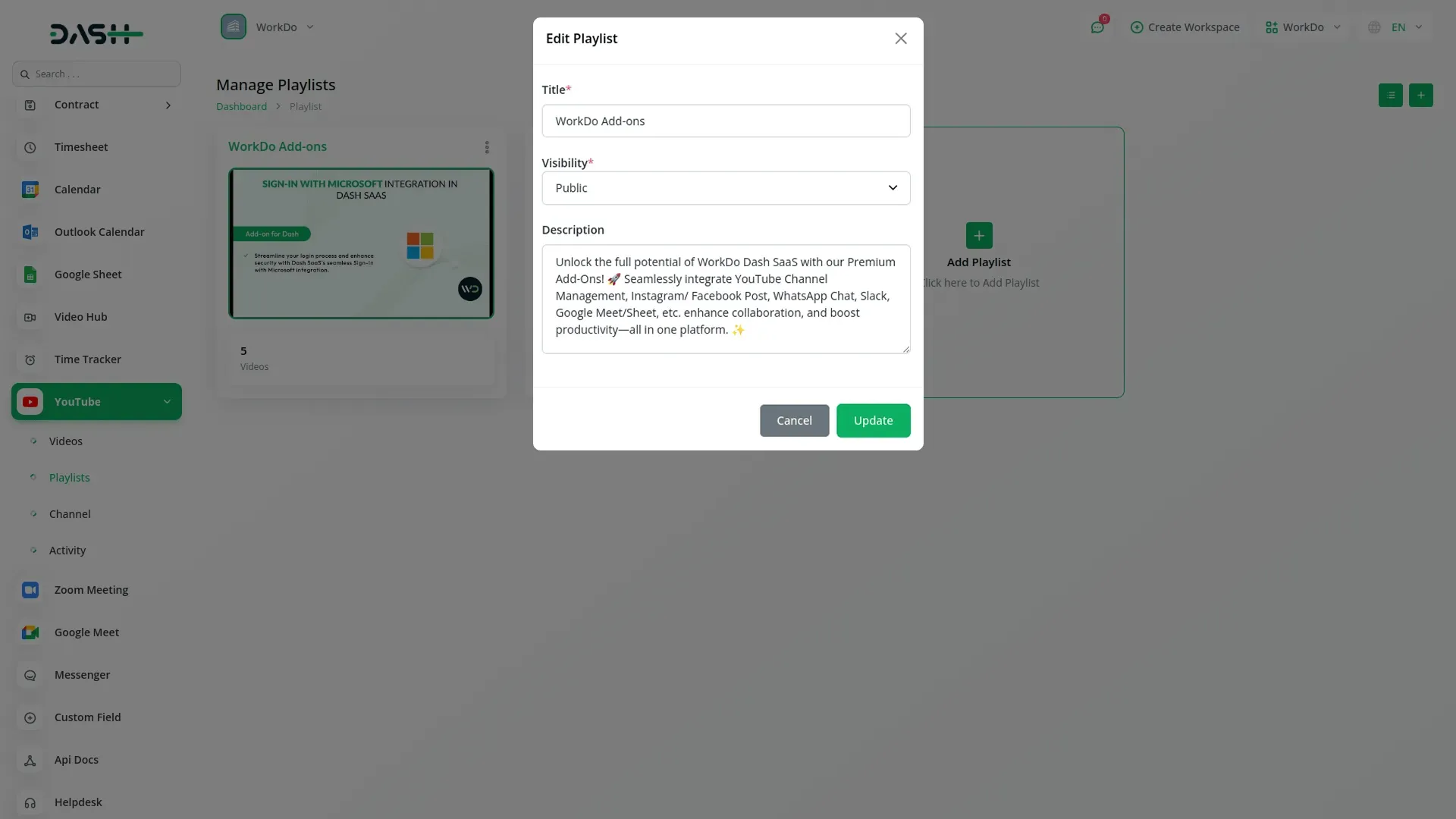The height and width of the screenshot is (819, 1456).
Task: Open the WorkDo Add-ons three-dot menu
Action: point(487,147)
